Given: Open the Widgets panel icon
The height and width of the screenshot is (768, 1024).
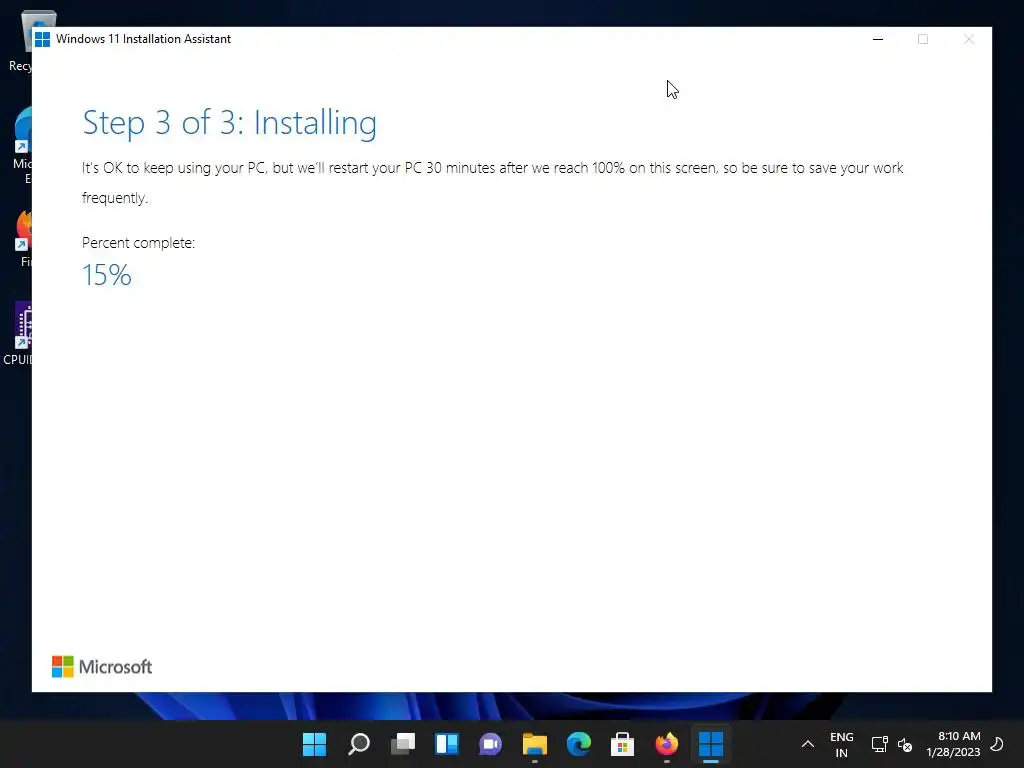Looking at the screenshot, I should coord(447,744).
